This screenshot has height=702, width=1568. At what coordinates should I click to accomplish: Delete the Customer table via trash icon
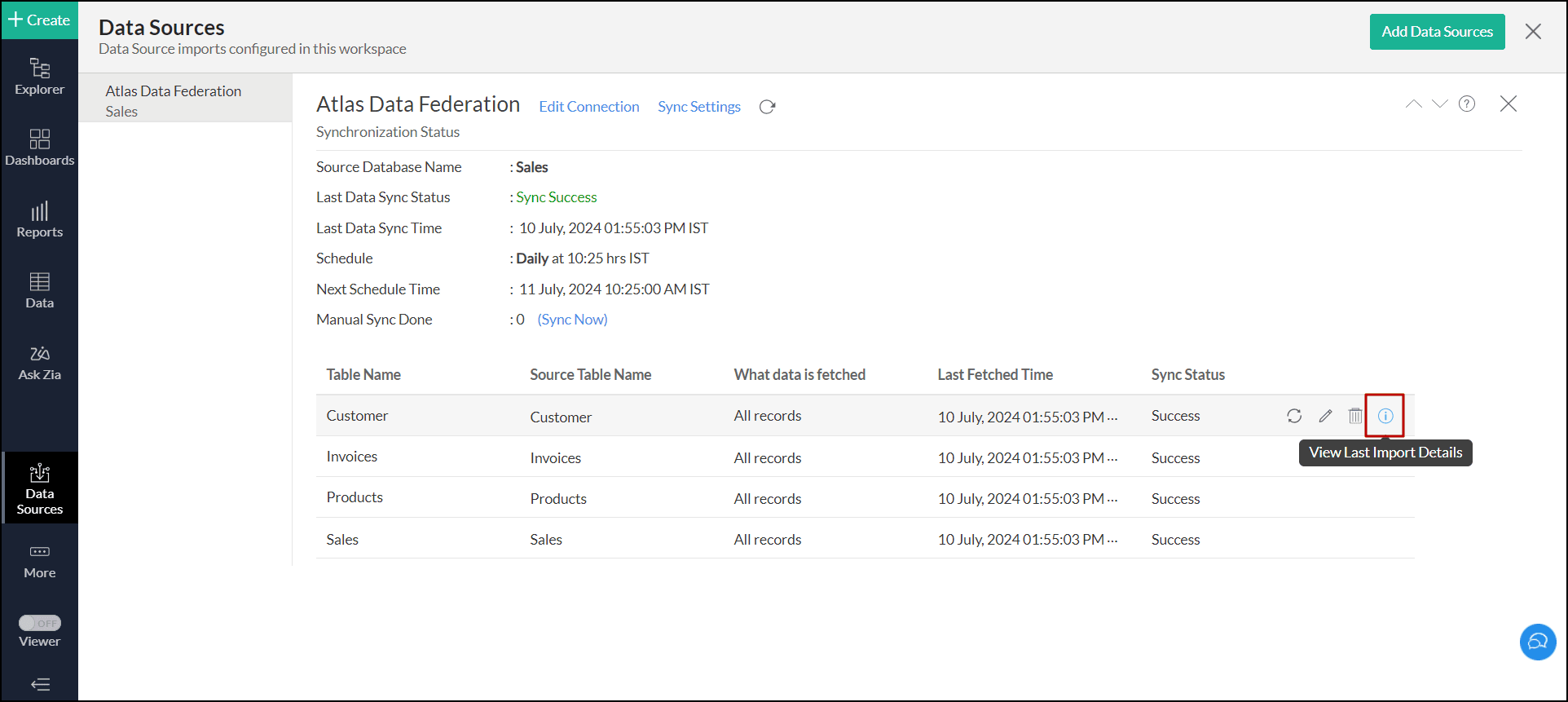(x=1354, y=416)
